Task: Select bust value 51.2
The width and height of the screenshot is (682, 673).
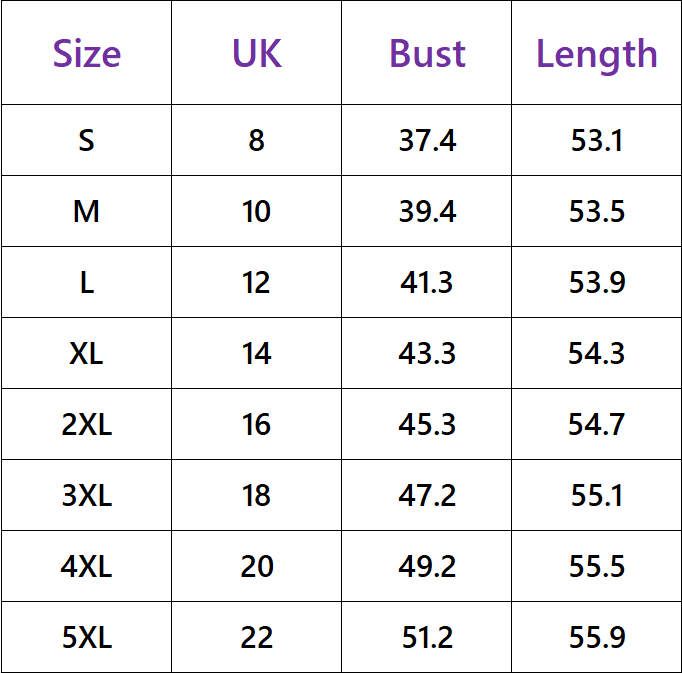Action: point(427,637)
